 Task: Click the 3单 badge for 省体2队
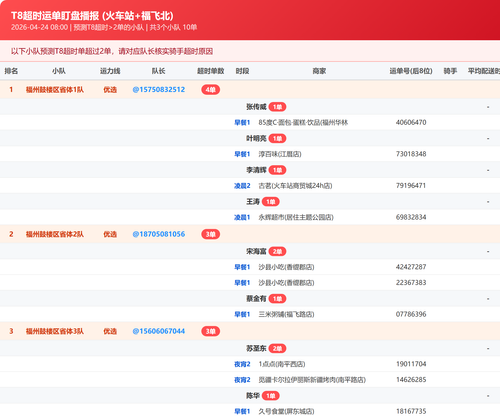pos(211,234)
